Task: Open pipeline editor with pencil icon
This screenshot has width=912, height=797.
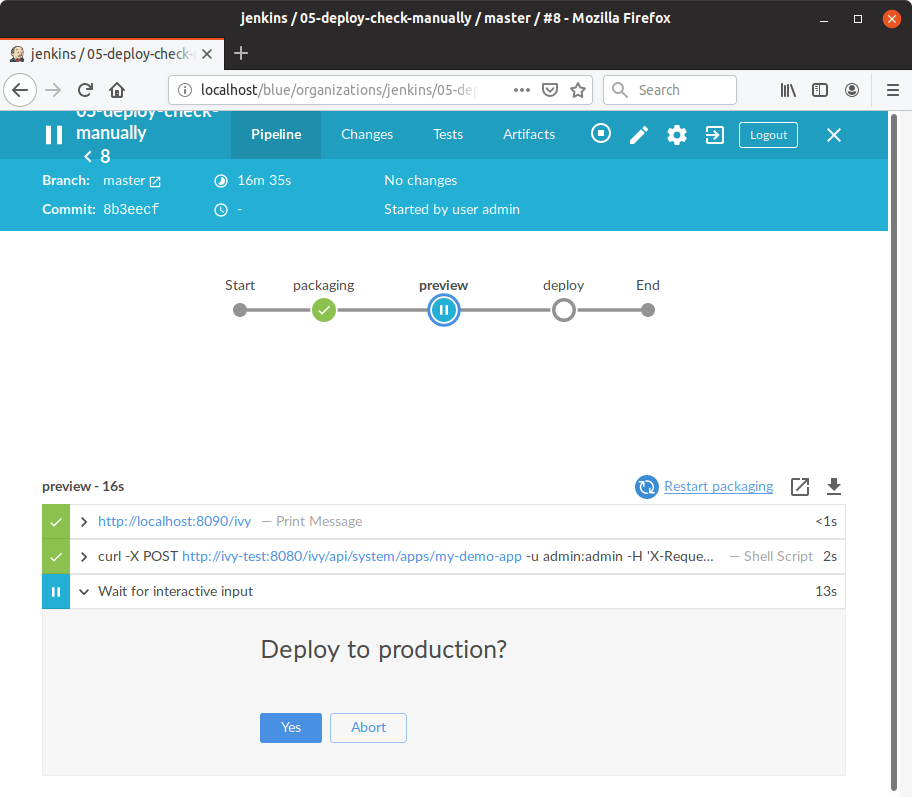Action: coord(639,135)
